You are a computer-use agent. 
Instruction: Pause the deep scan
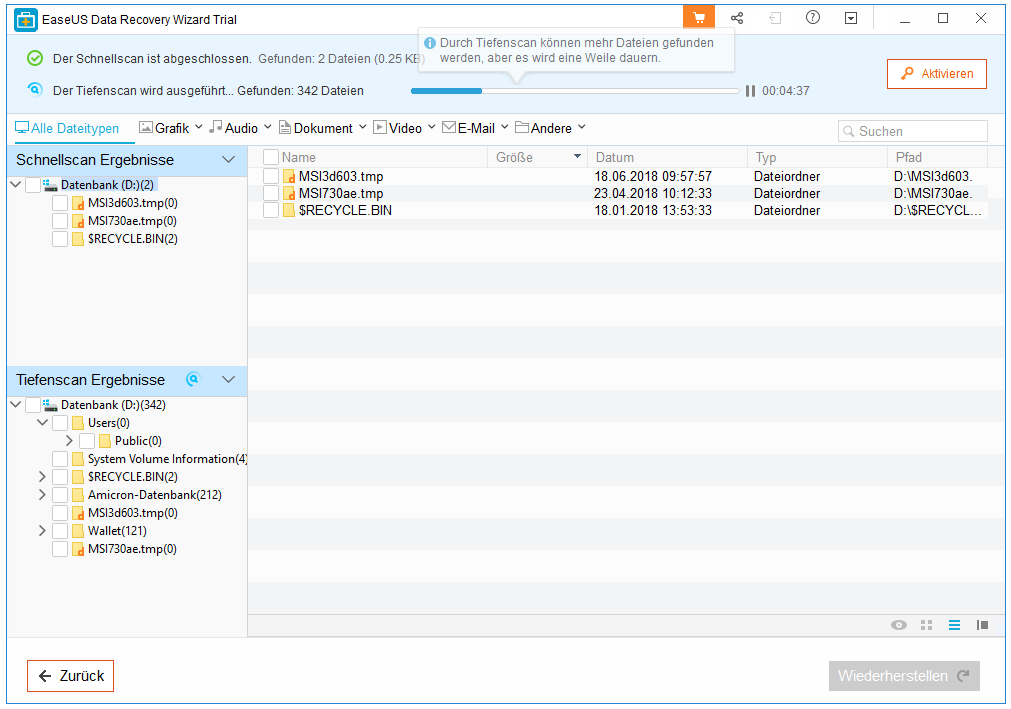click(x=750, y=91)
